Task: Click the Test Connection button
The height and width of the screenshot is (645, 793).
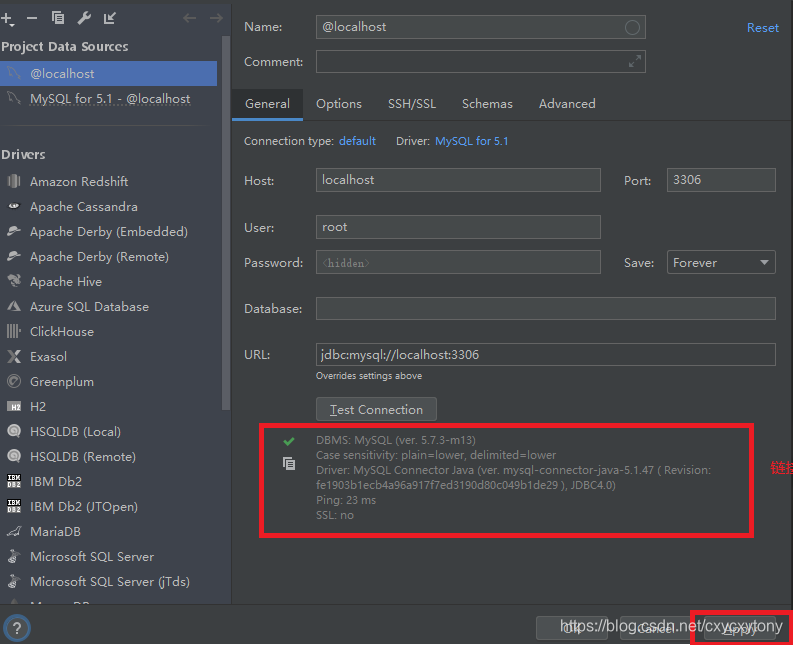Action: click(x=376, y=409)
